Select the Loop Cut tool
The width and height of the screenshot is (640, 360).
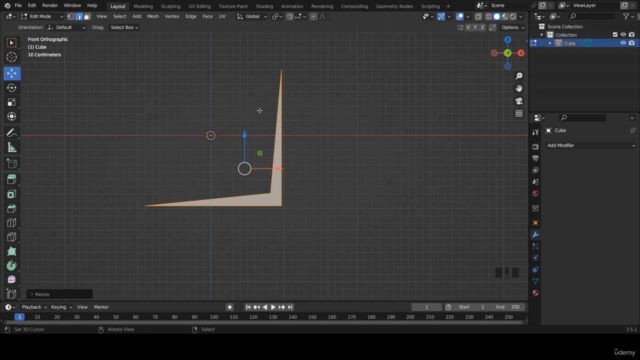coord(12,223)
